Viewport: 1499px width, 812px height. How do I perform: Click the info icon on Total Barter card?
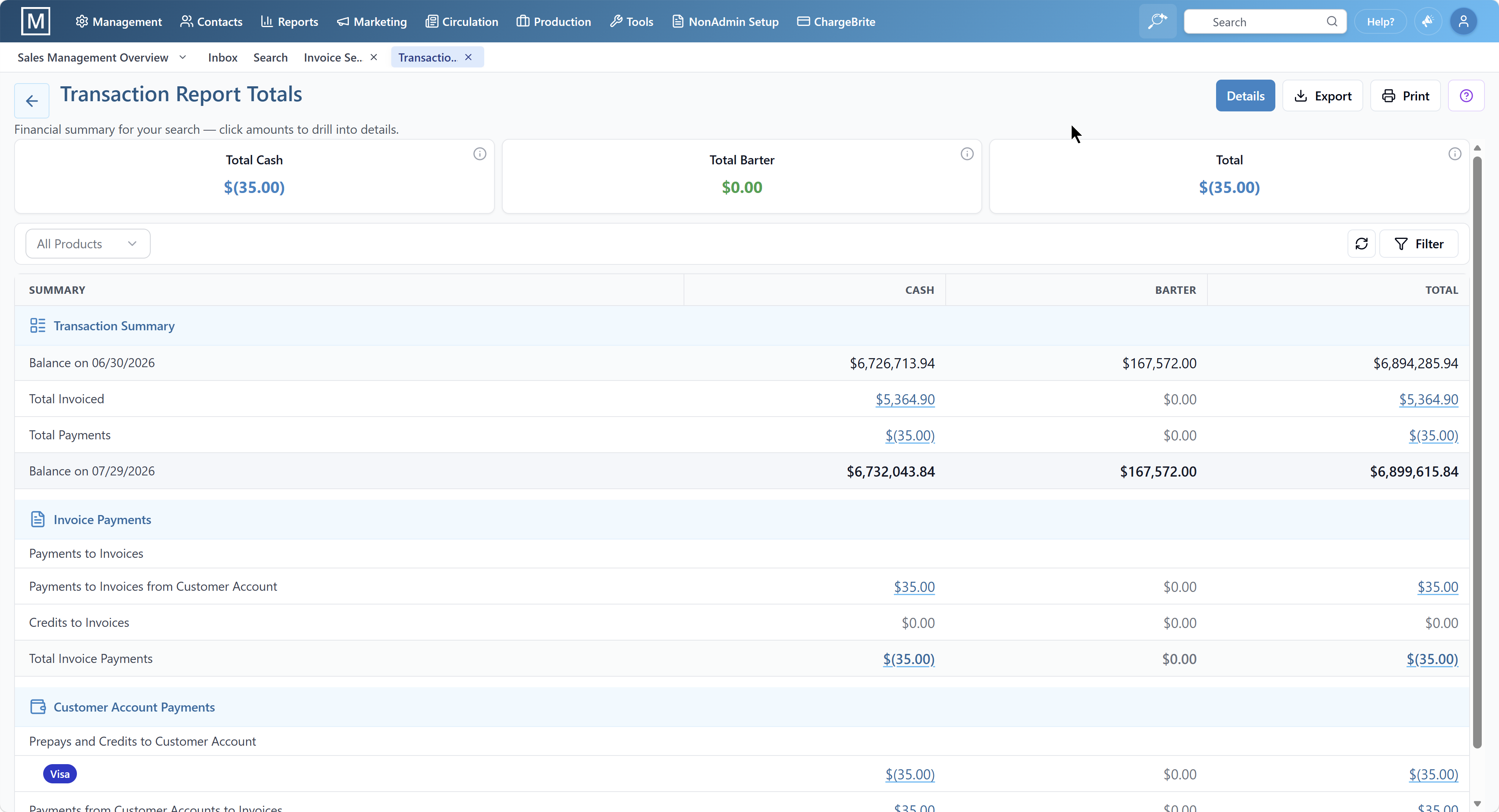pos(967,153)
